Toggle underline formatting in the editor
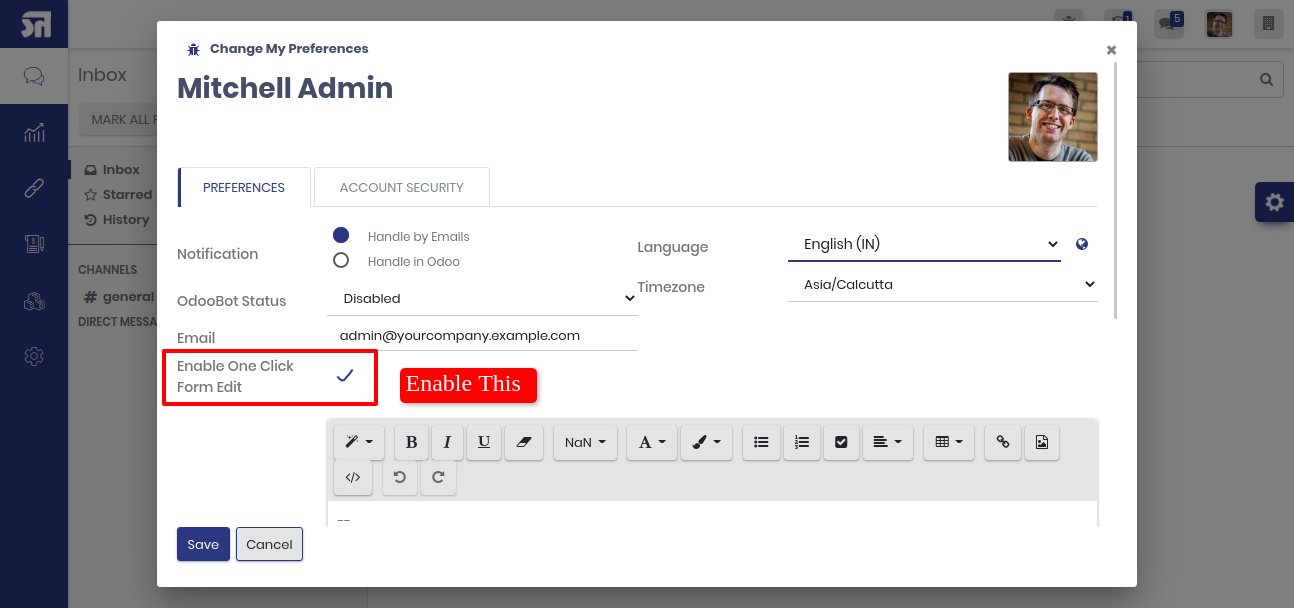 [484, 442]
